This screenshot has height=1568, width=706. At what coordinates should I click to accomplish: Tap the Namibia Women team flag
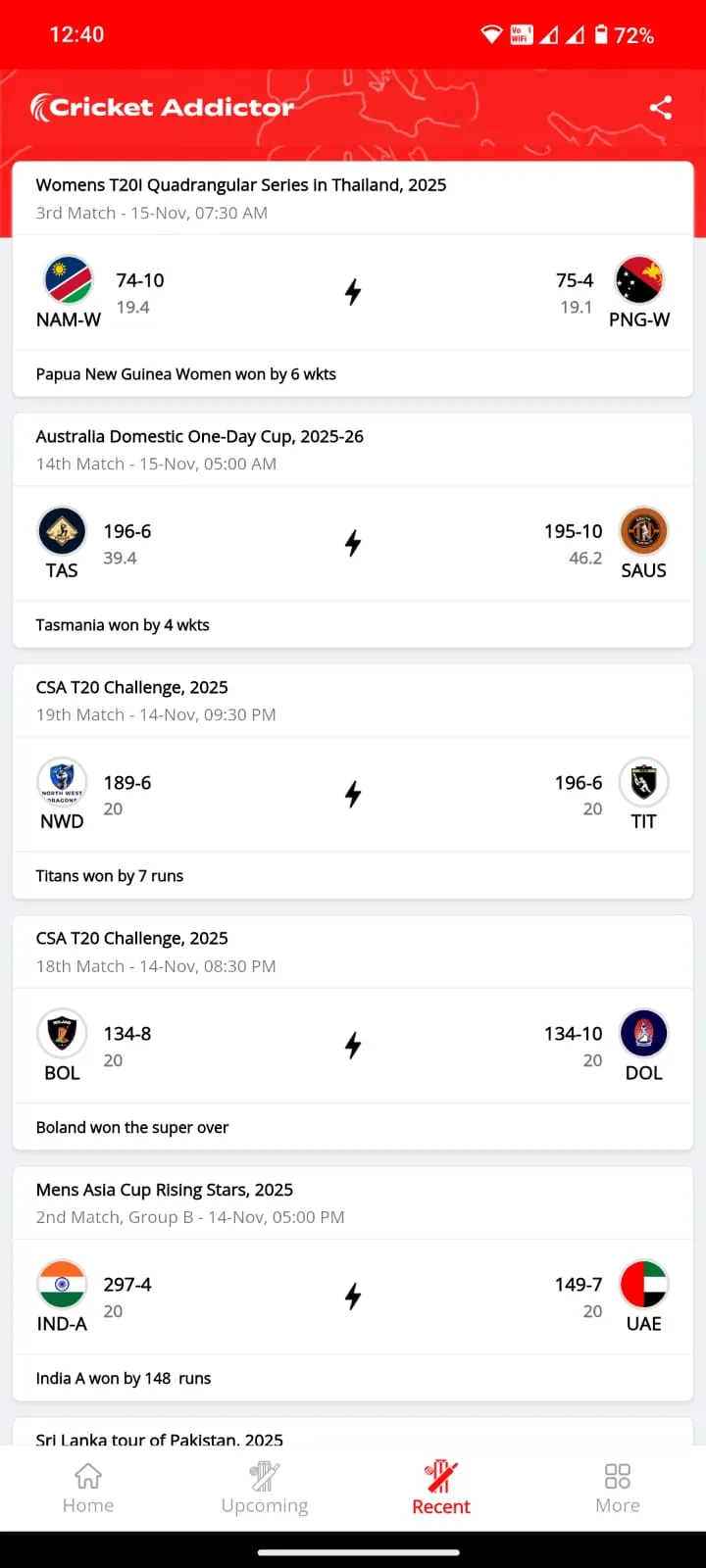(69, 280)
